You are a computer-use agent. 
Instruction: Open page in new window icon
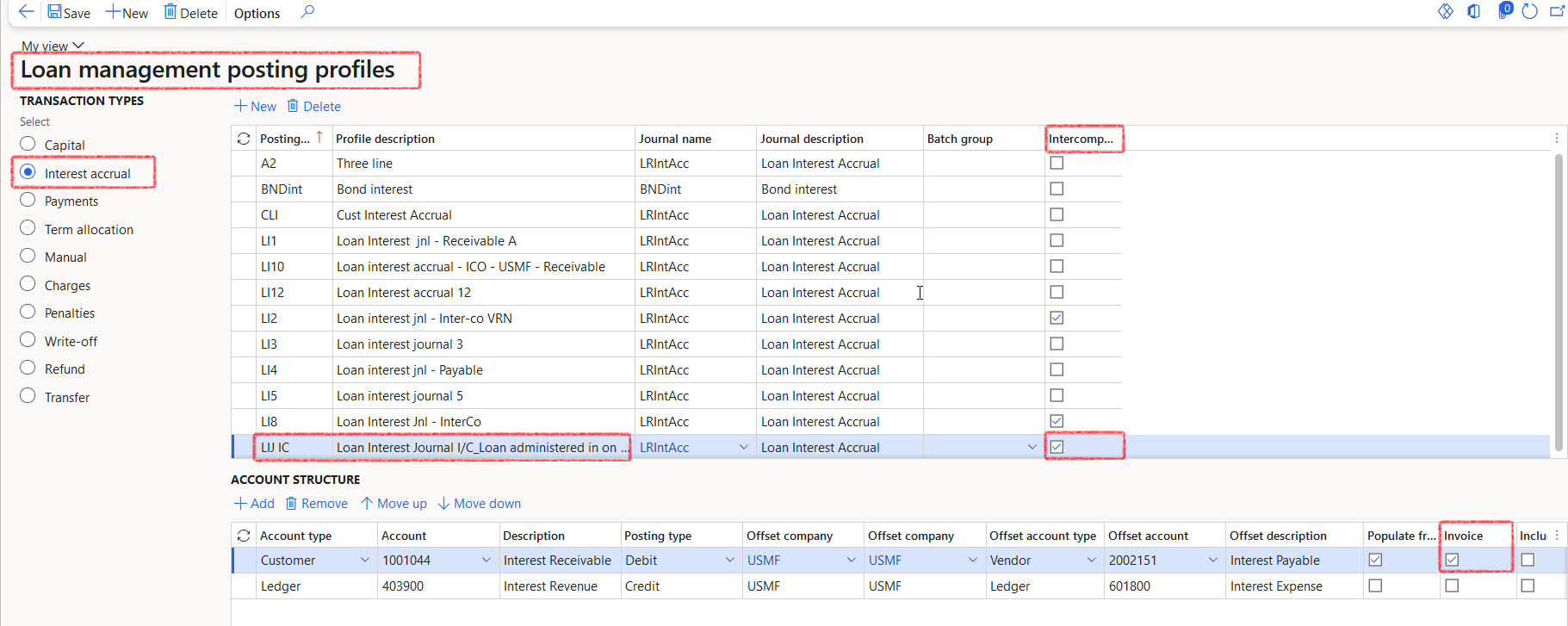point(1557,11)
